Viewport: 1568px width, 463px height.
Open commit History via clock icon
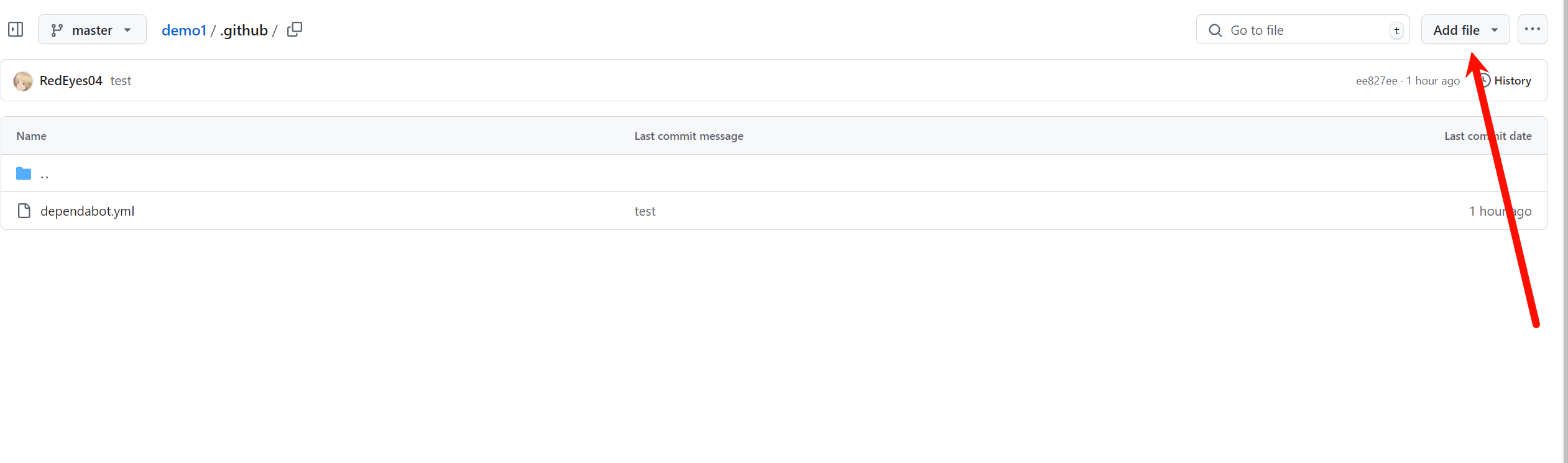1485,80
